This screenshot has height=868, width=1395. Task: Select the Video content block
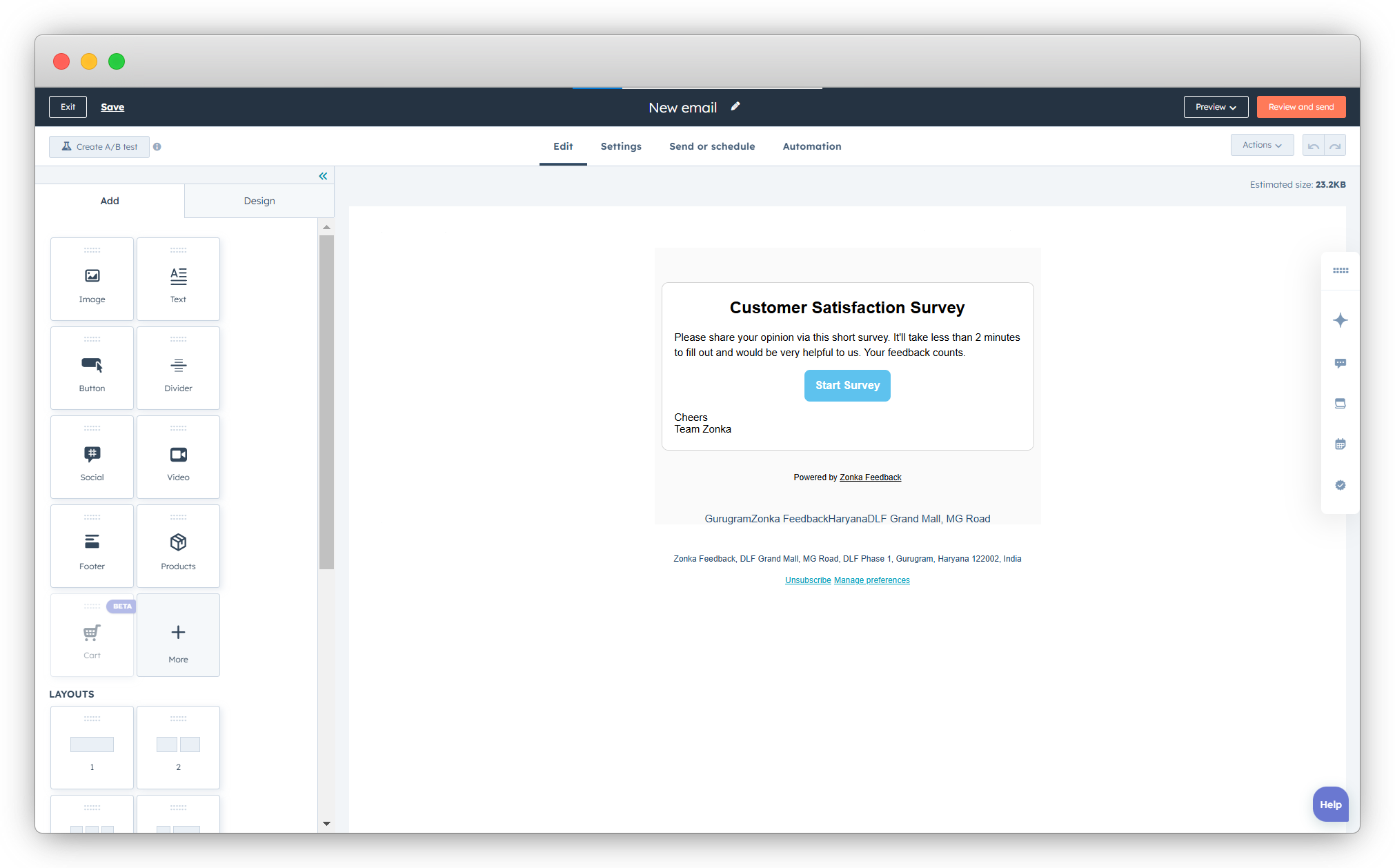click(178, 457)
